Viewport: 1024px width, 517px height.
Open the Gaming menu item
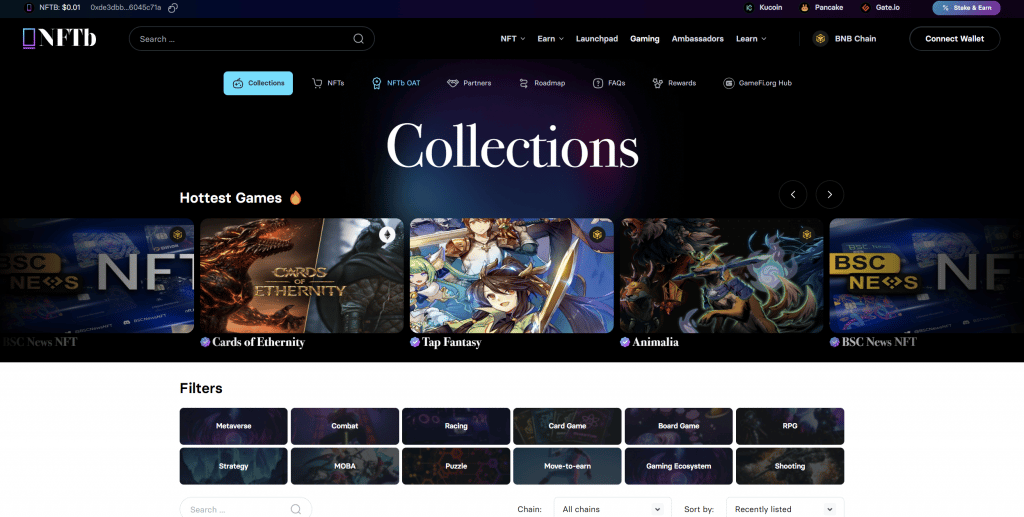tap(645, 39)
